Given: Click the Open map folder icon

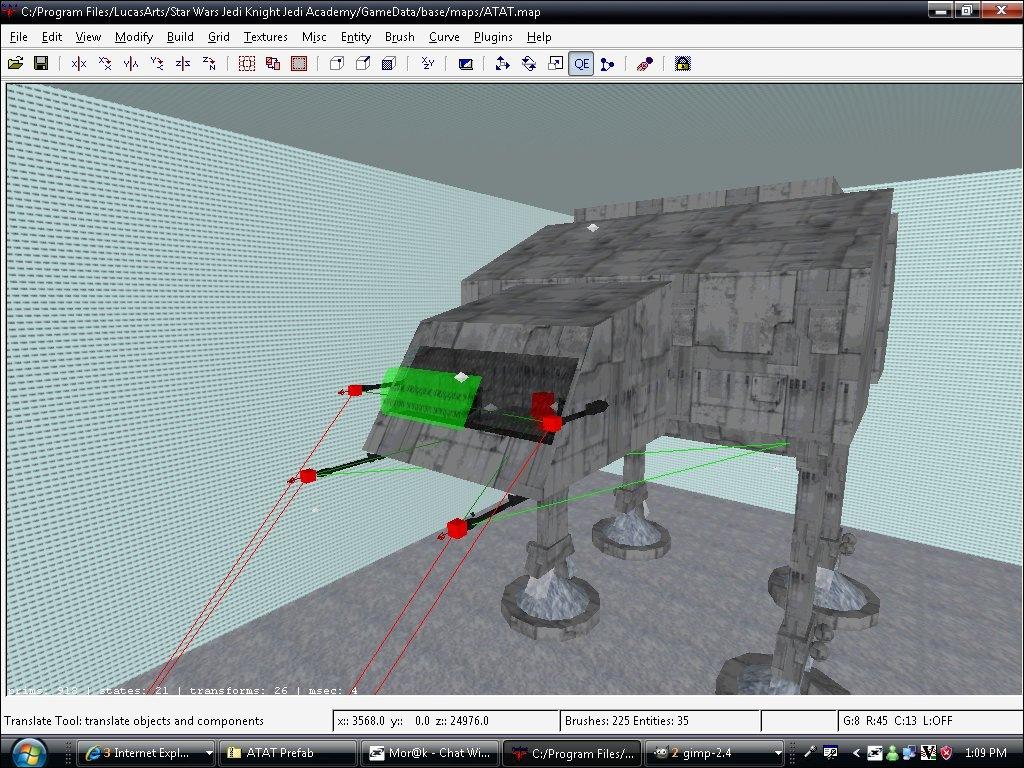Looking at the screenshot, I should coord(15,64).
